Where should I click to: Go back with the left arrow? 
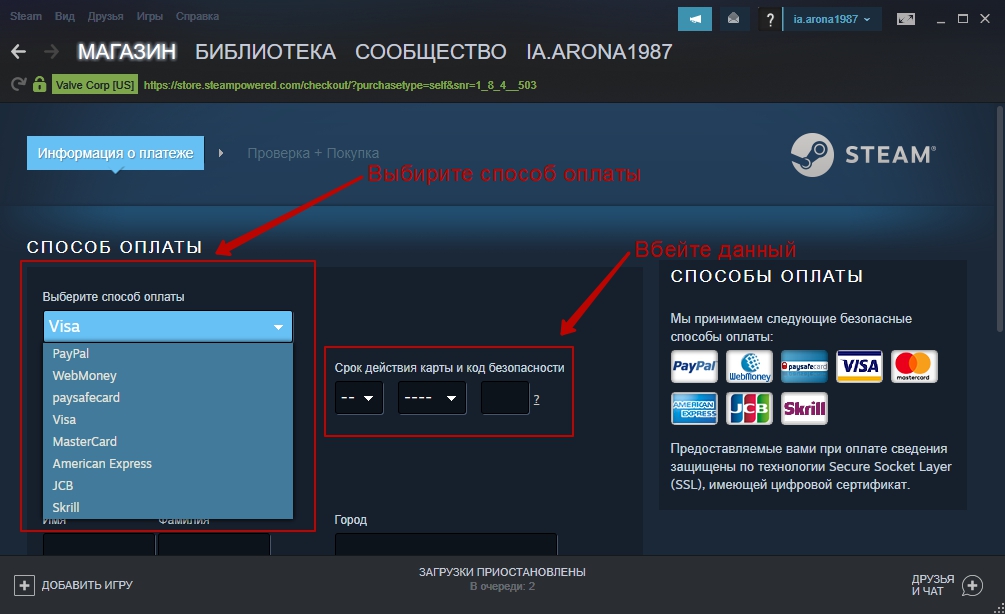point(19,52)
